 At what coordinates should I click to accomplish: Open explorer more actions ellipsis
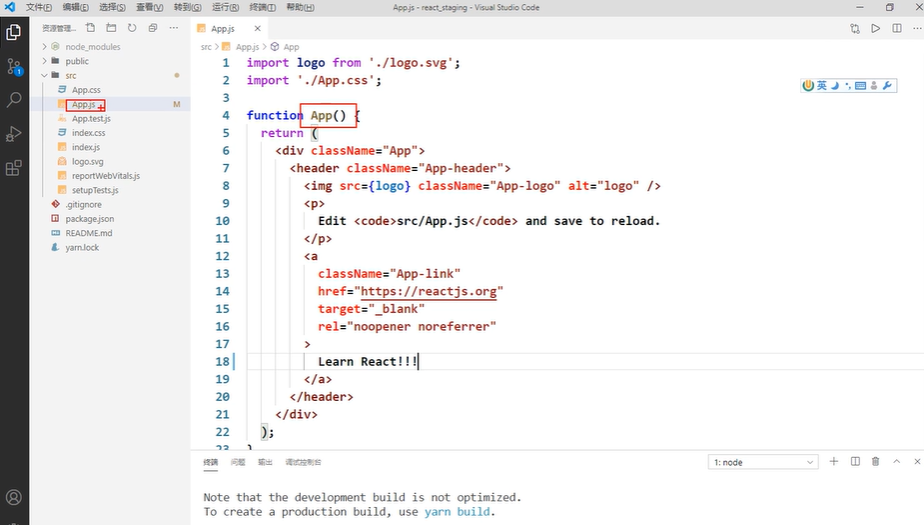173,28
